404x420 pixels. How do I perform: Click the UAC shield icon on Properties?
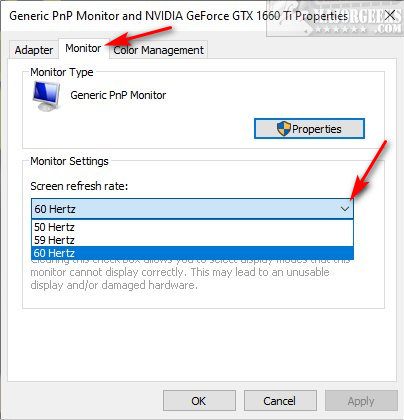pos(284,129)
